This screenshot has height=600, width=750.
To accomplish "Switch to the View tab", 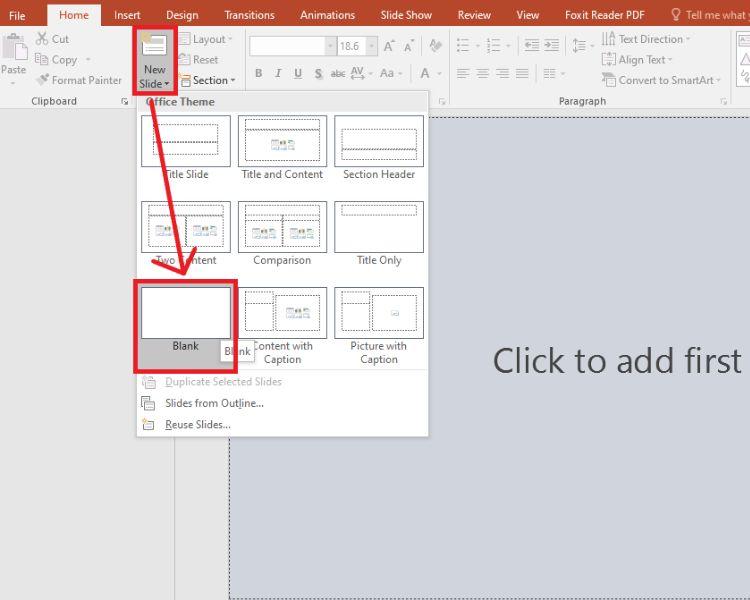I will point(528,15).
